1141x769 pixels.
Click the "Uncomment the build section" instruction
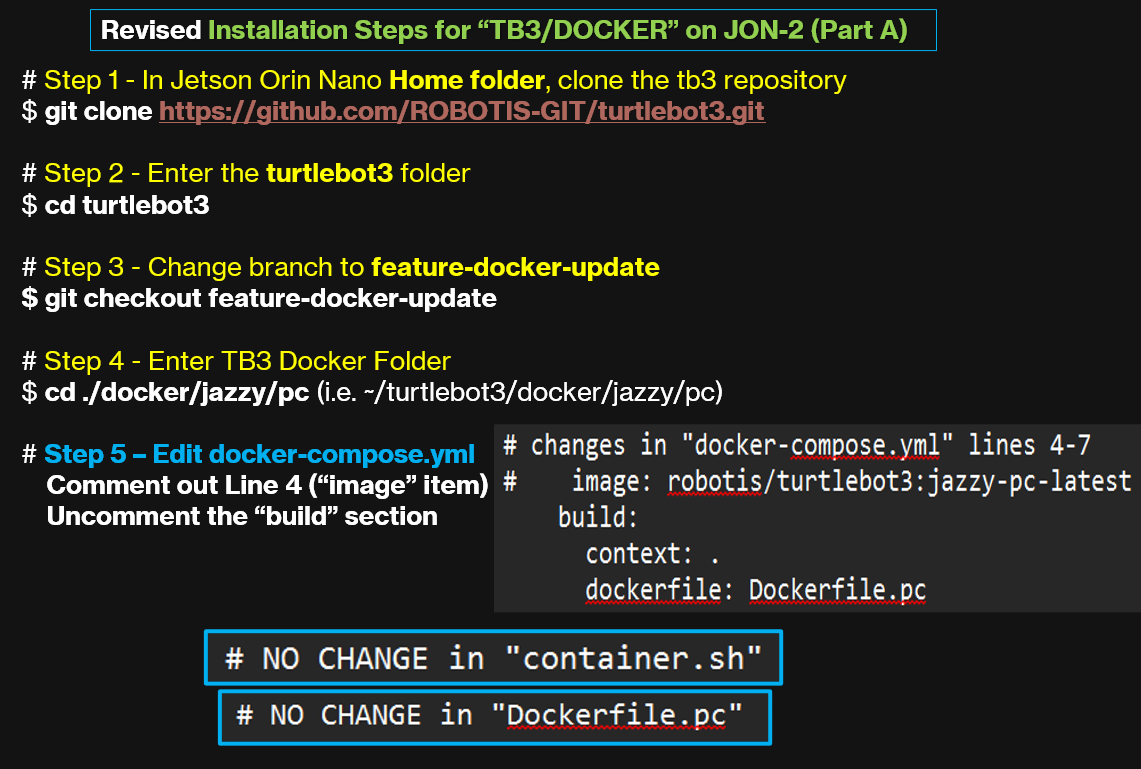241,517
